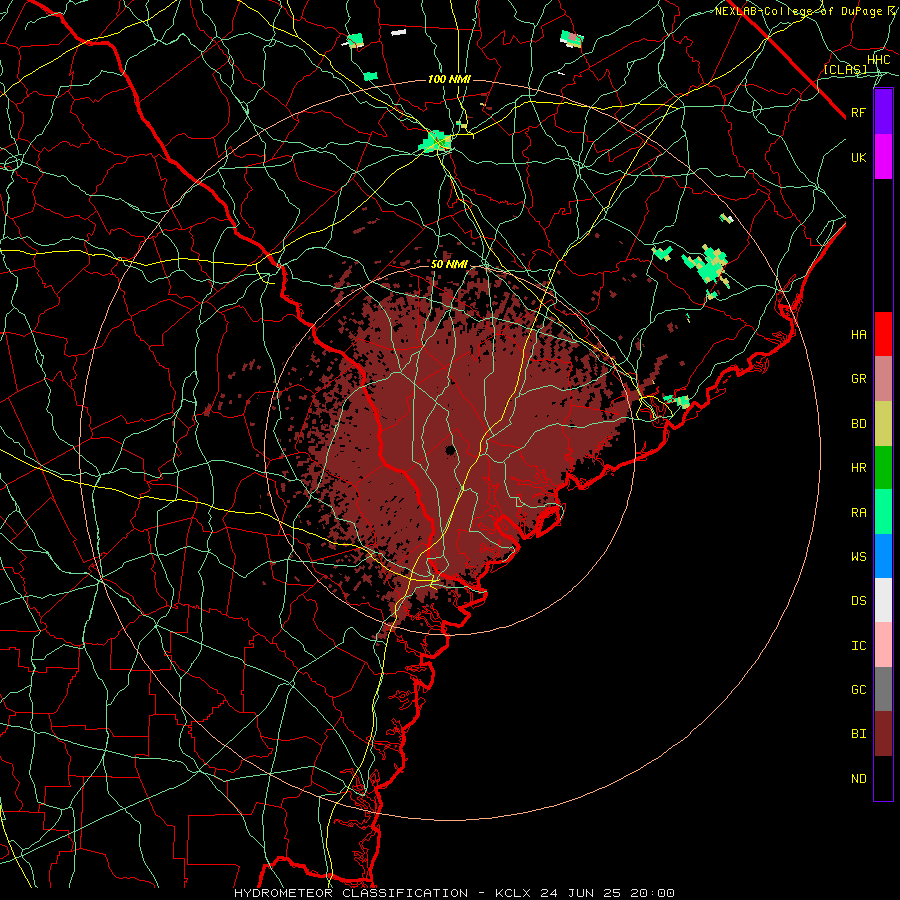This screenshot has width=900, height=900.
Task: Select the BD yellow legend swatch
Action: coord(883,424)
